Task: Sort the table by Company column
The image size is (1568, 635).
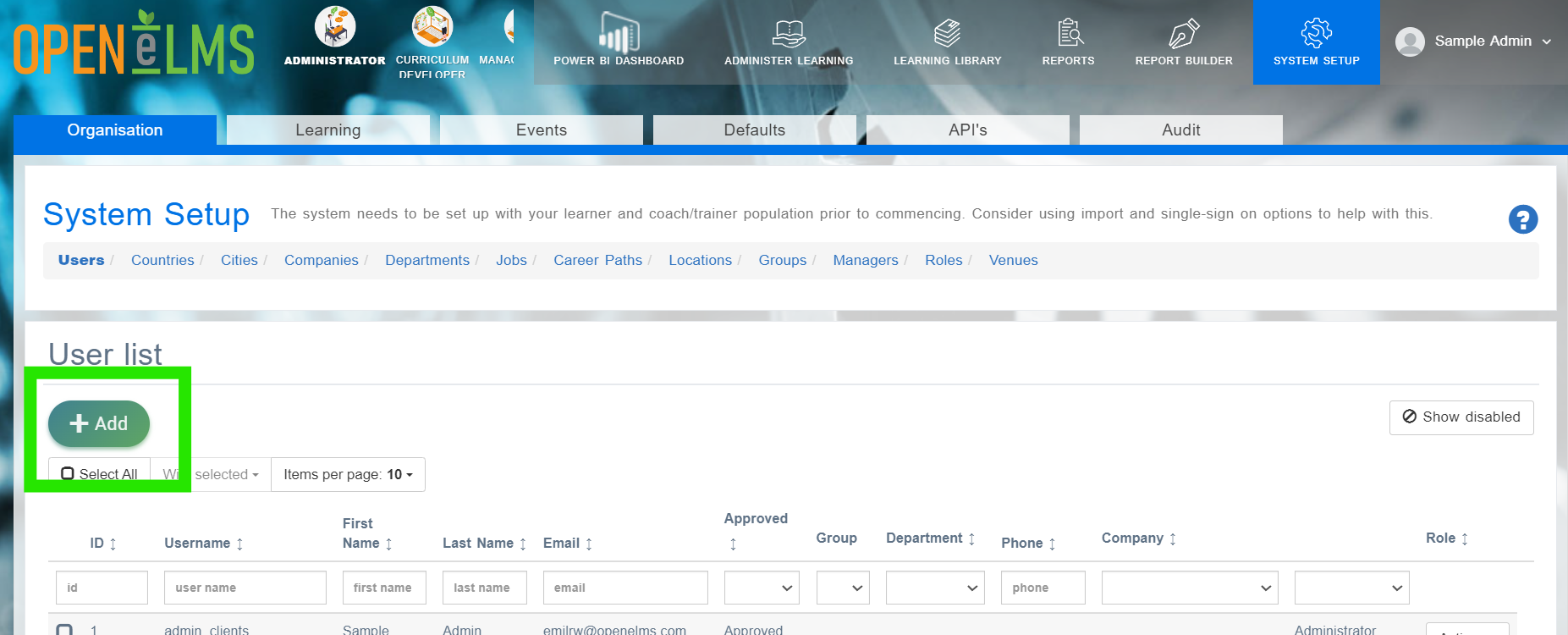Action: pos(1173,538)
